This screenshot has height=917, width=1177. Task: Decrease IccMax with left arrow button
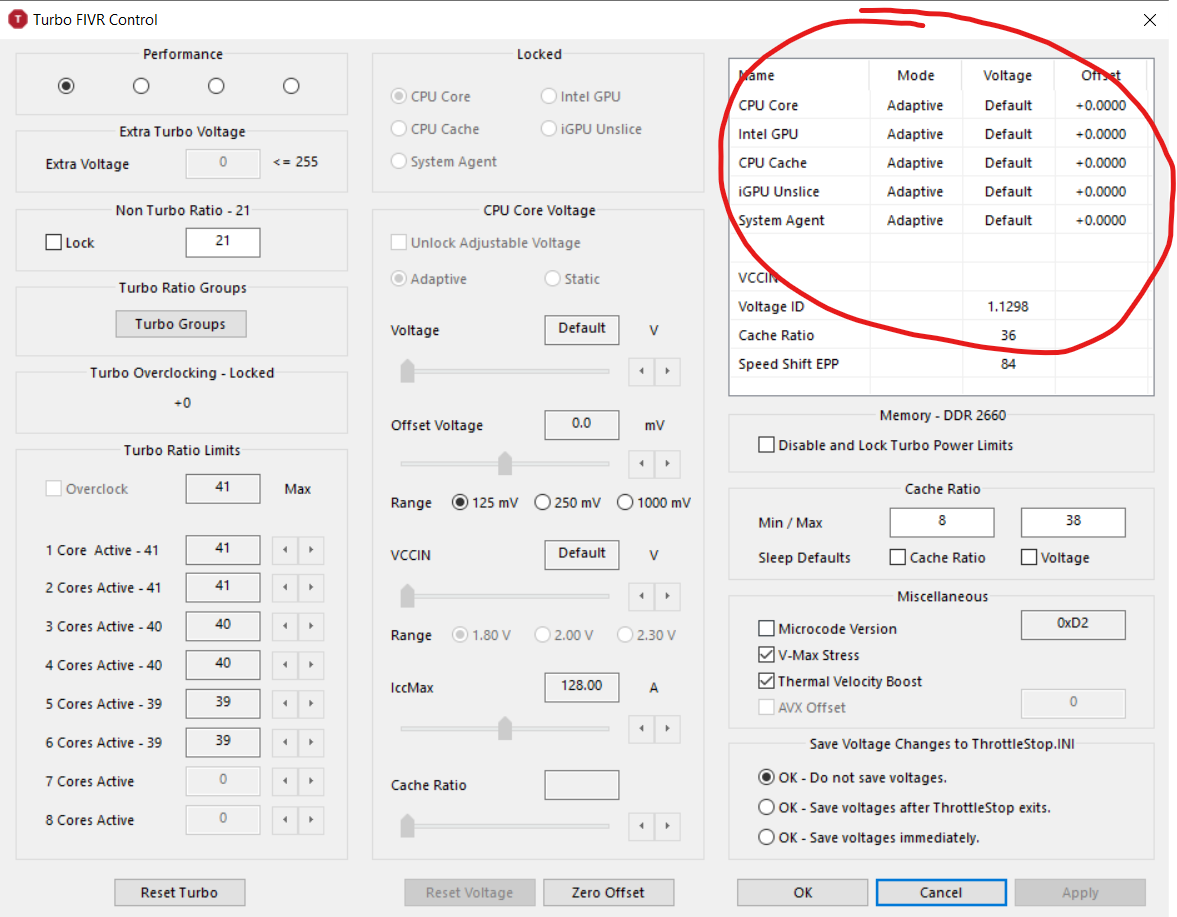point(642,729)
